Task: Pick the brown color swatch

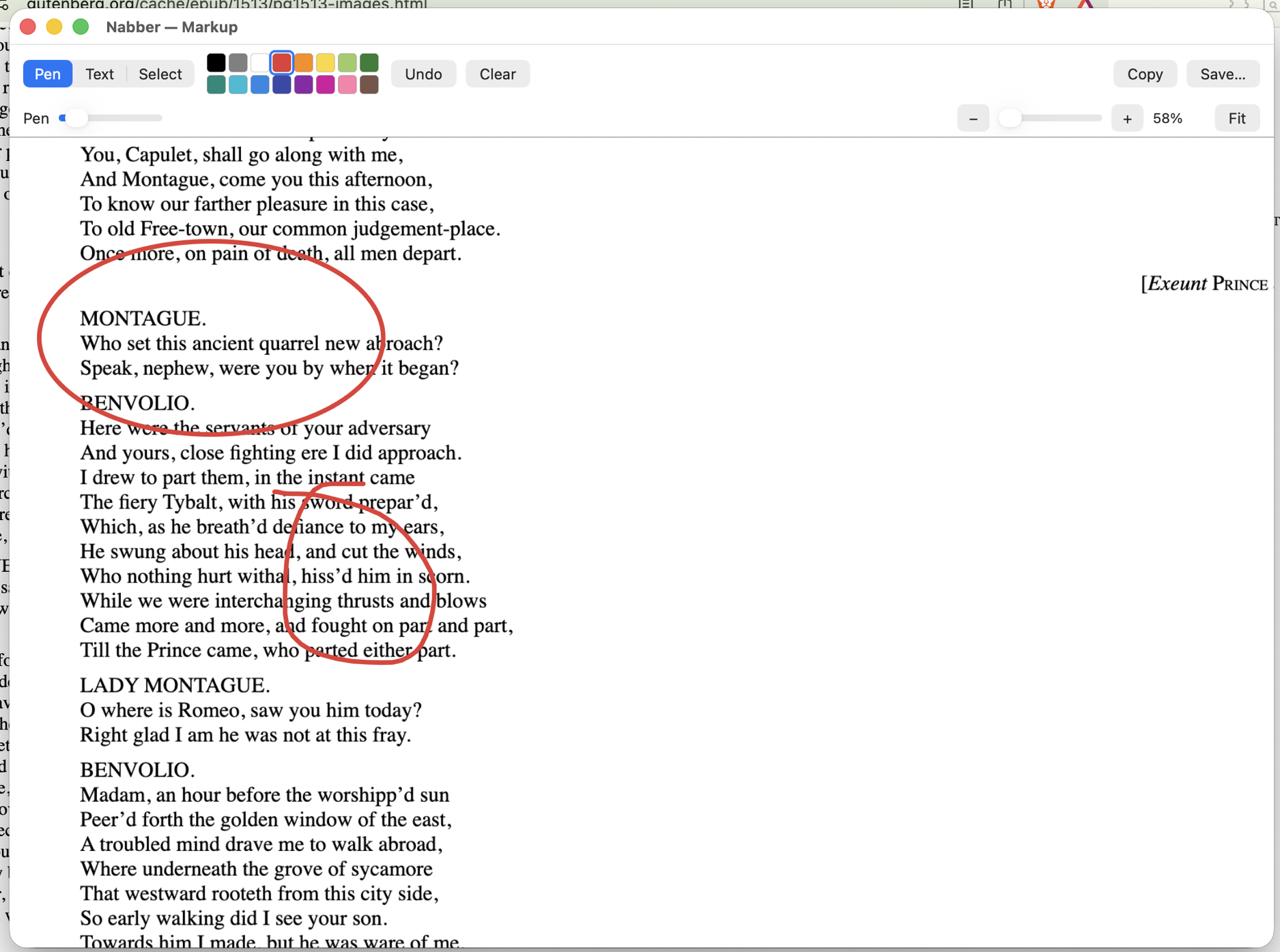Action: point(369,85)
